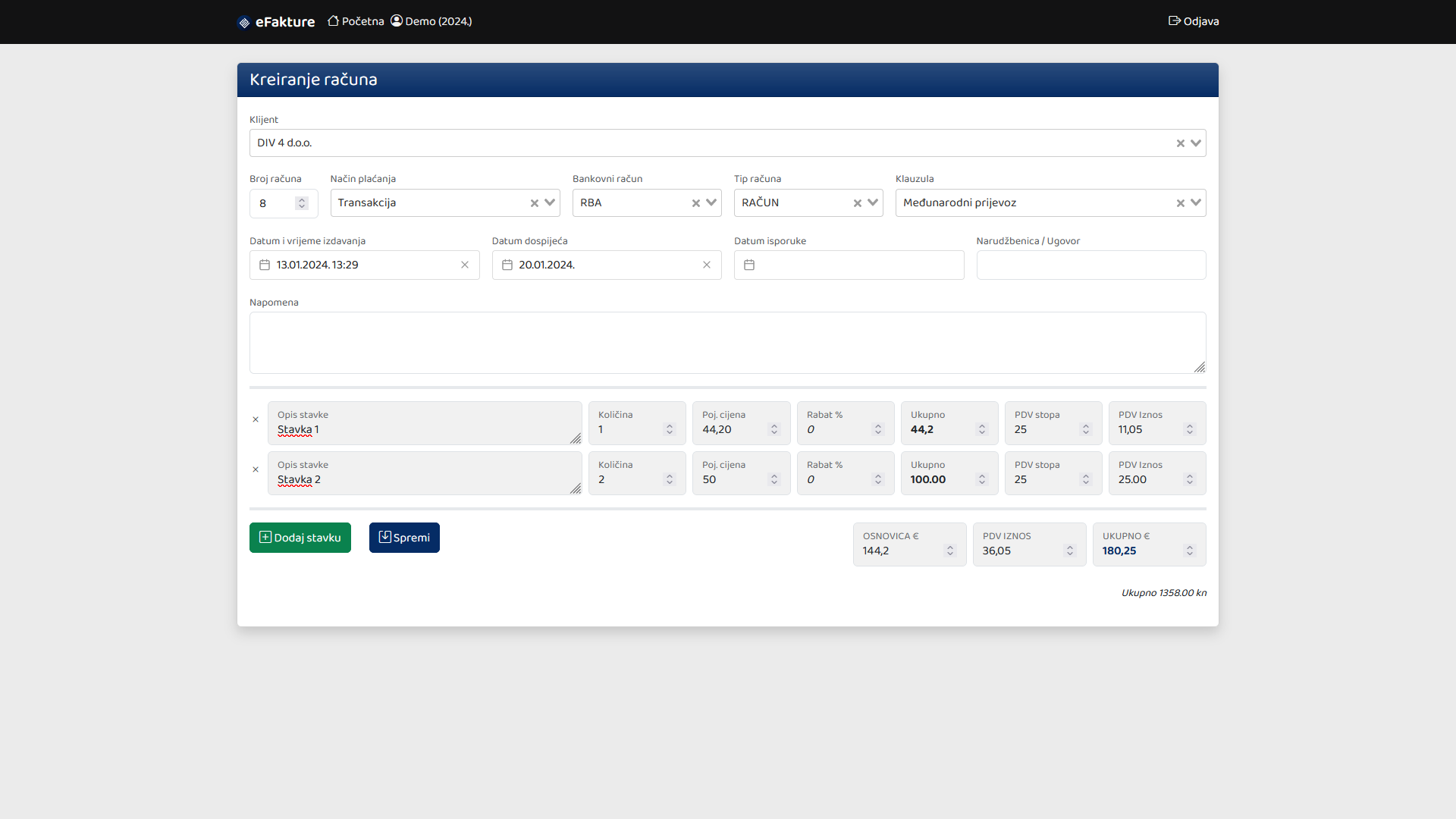Image resolution: width=1456 pixels, height=819 pixels.
Task: Open the Način plaćanja dropdown
Action: pyautogui.click(x=550, y=202)
